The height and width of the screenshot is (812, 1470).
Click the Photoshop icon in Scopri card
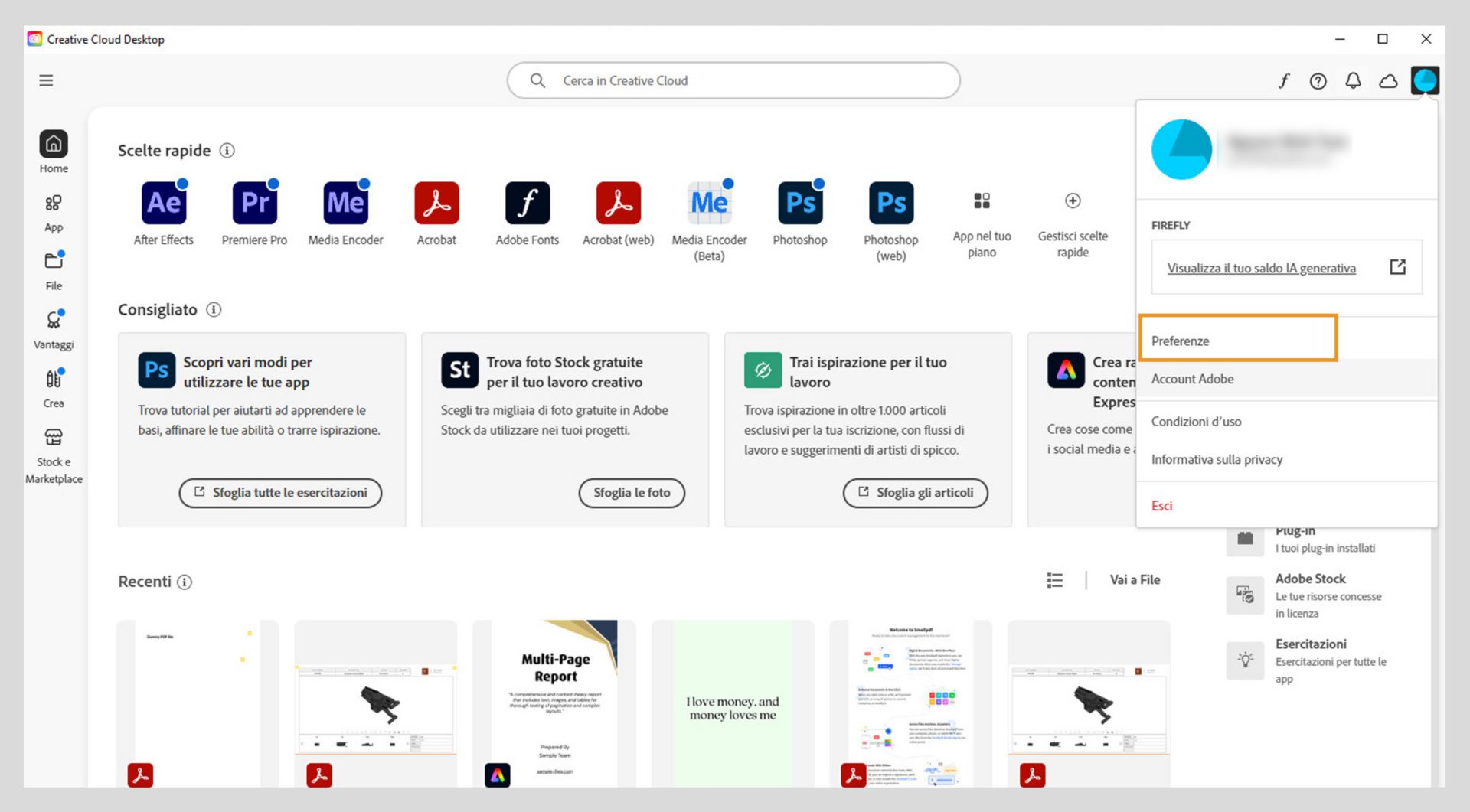tap(156, 370)
